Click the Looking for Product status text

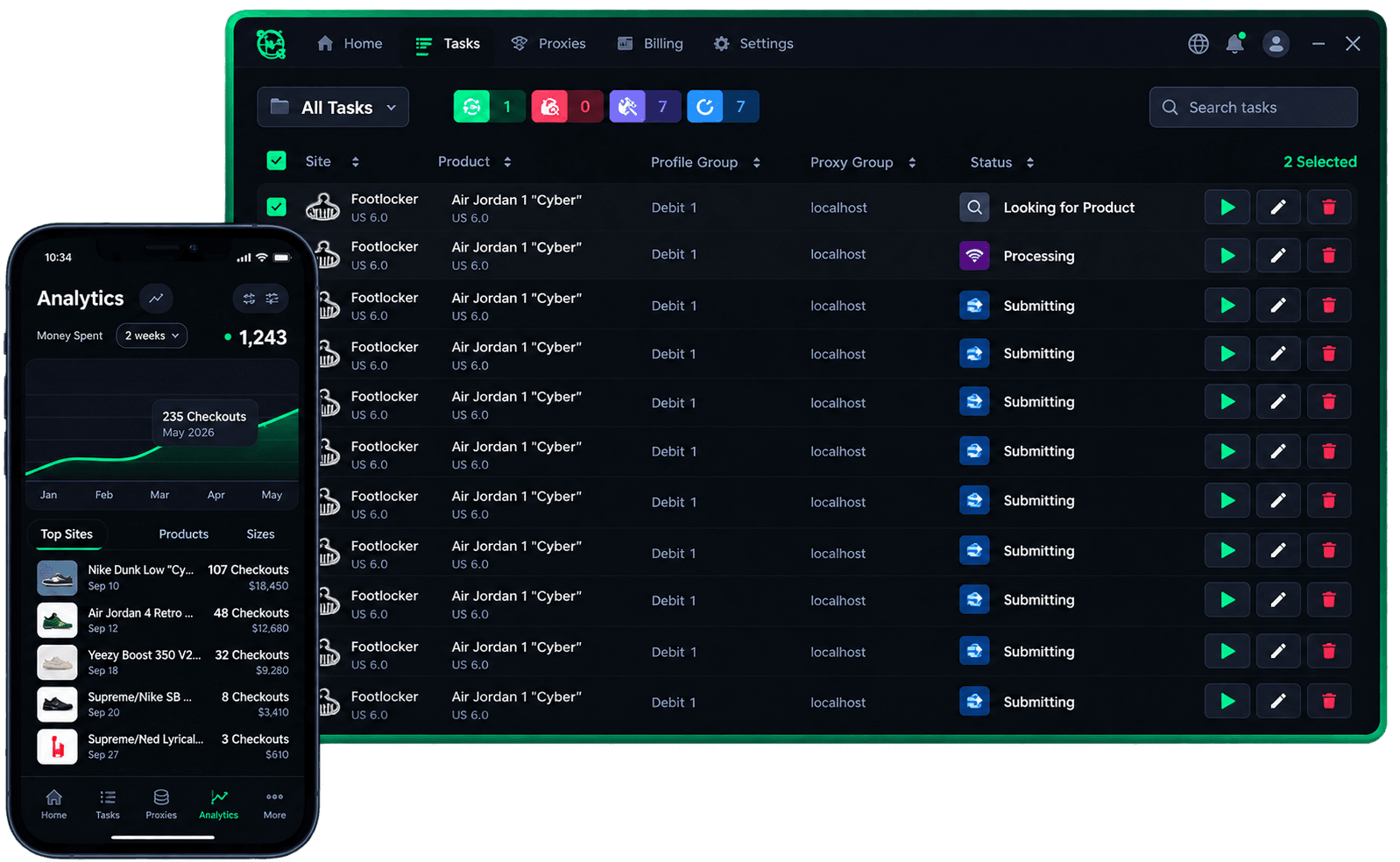1069,208
